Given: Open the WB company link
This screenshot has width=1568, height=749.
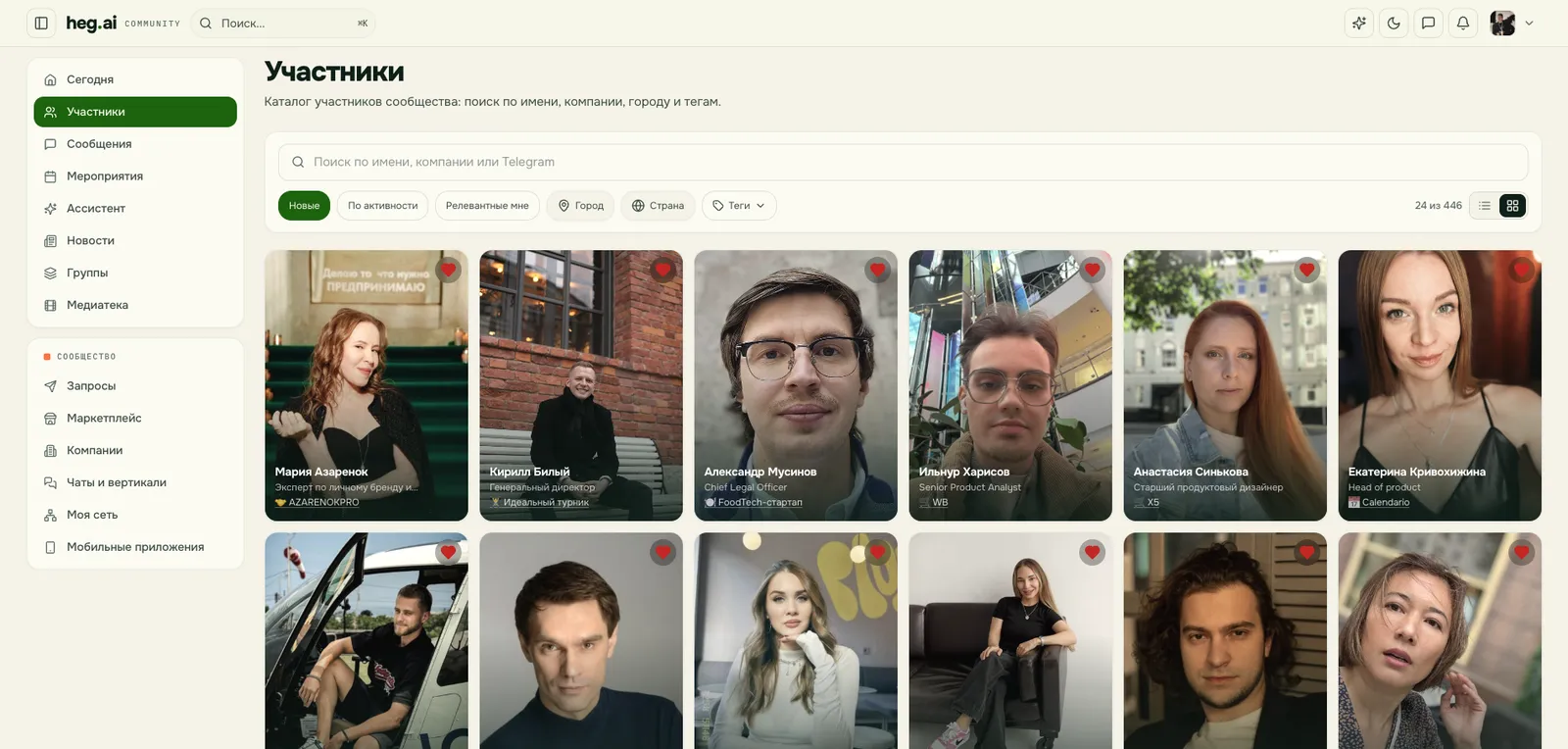Looking at the screenshot, I should pos(934,502).
